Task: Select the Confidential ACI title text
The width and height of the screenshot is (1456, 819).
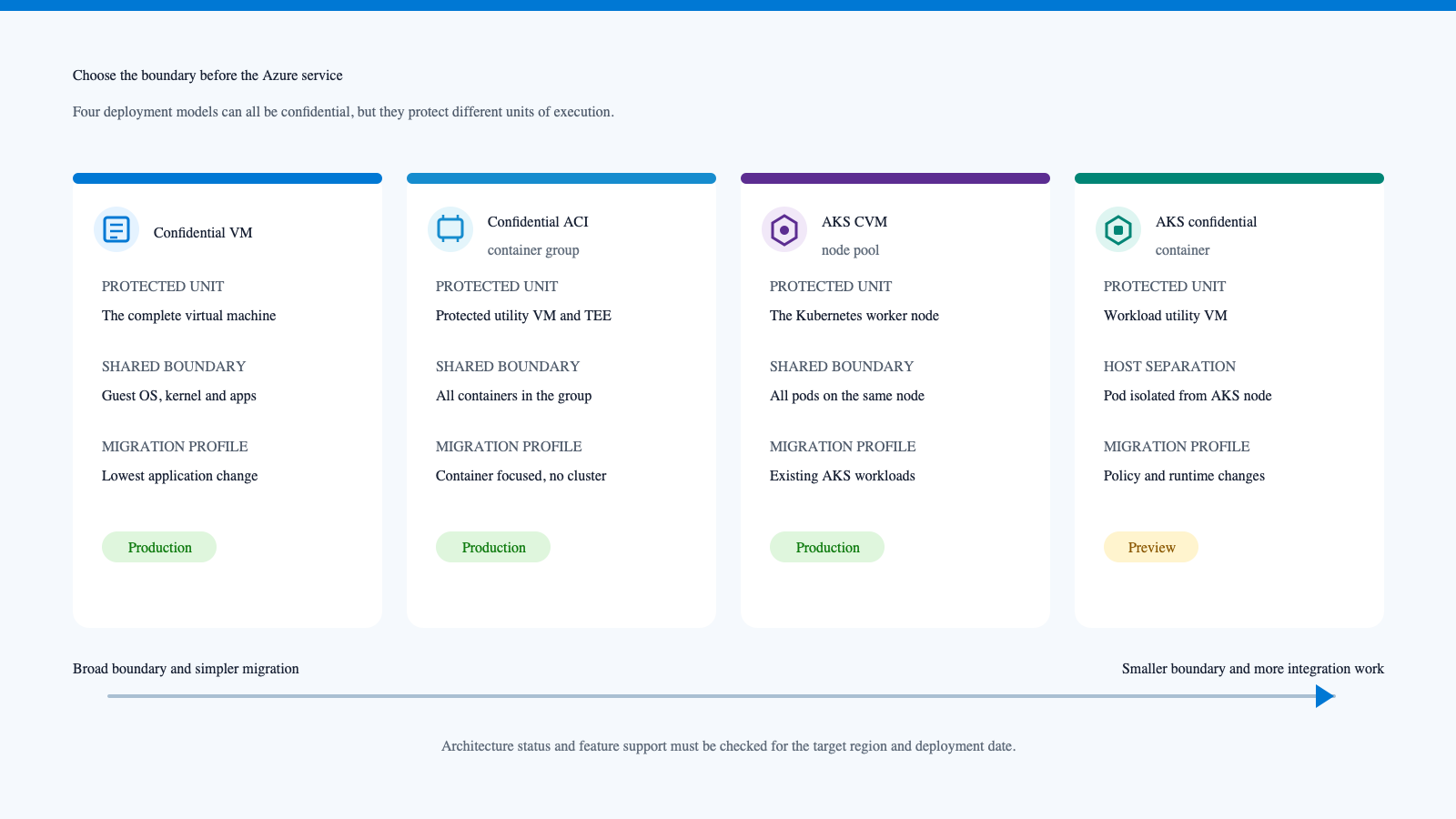Action: [538, 222]
